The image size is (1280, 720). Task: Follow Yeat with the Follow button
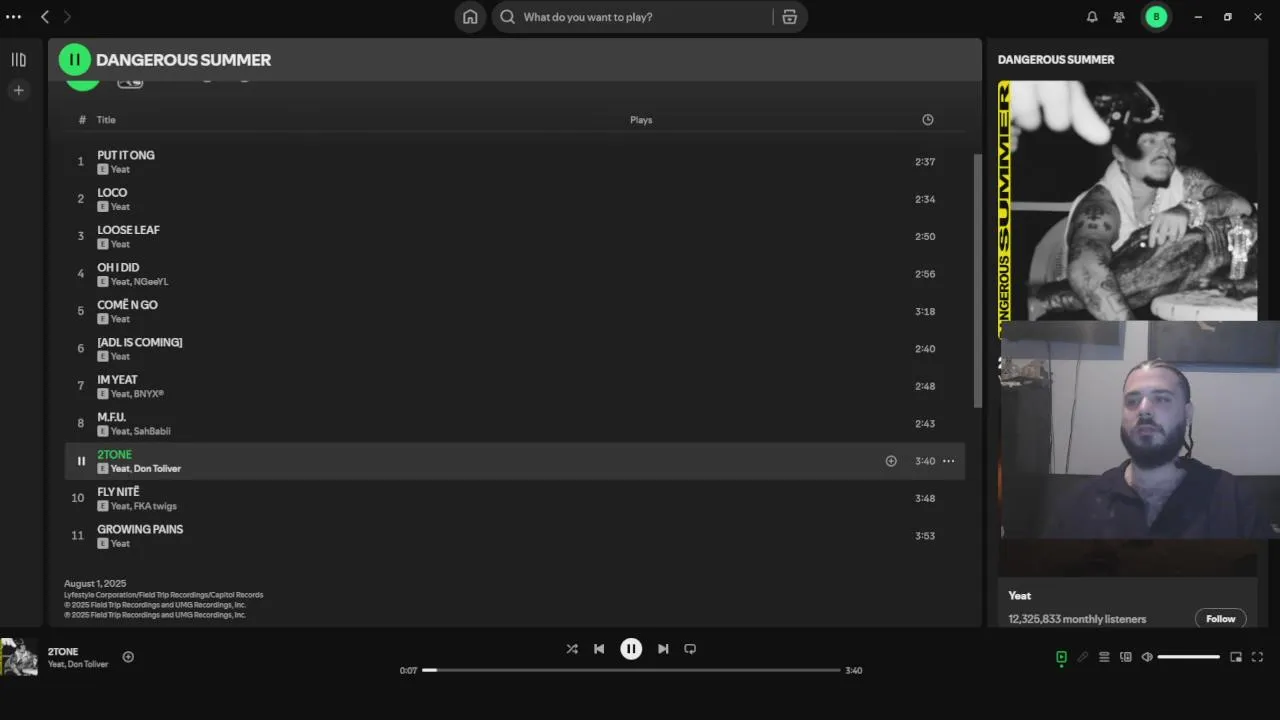click(1220, 619)
